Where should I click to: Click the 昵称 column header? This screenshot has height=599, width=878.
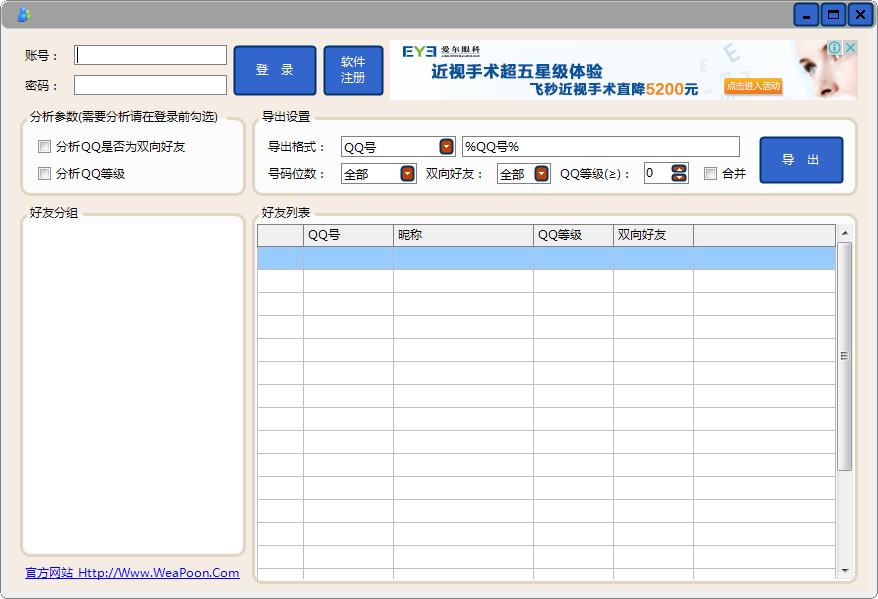[x=463, y=236]
